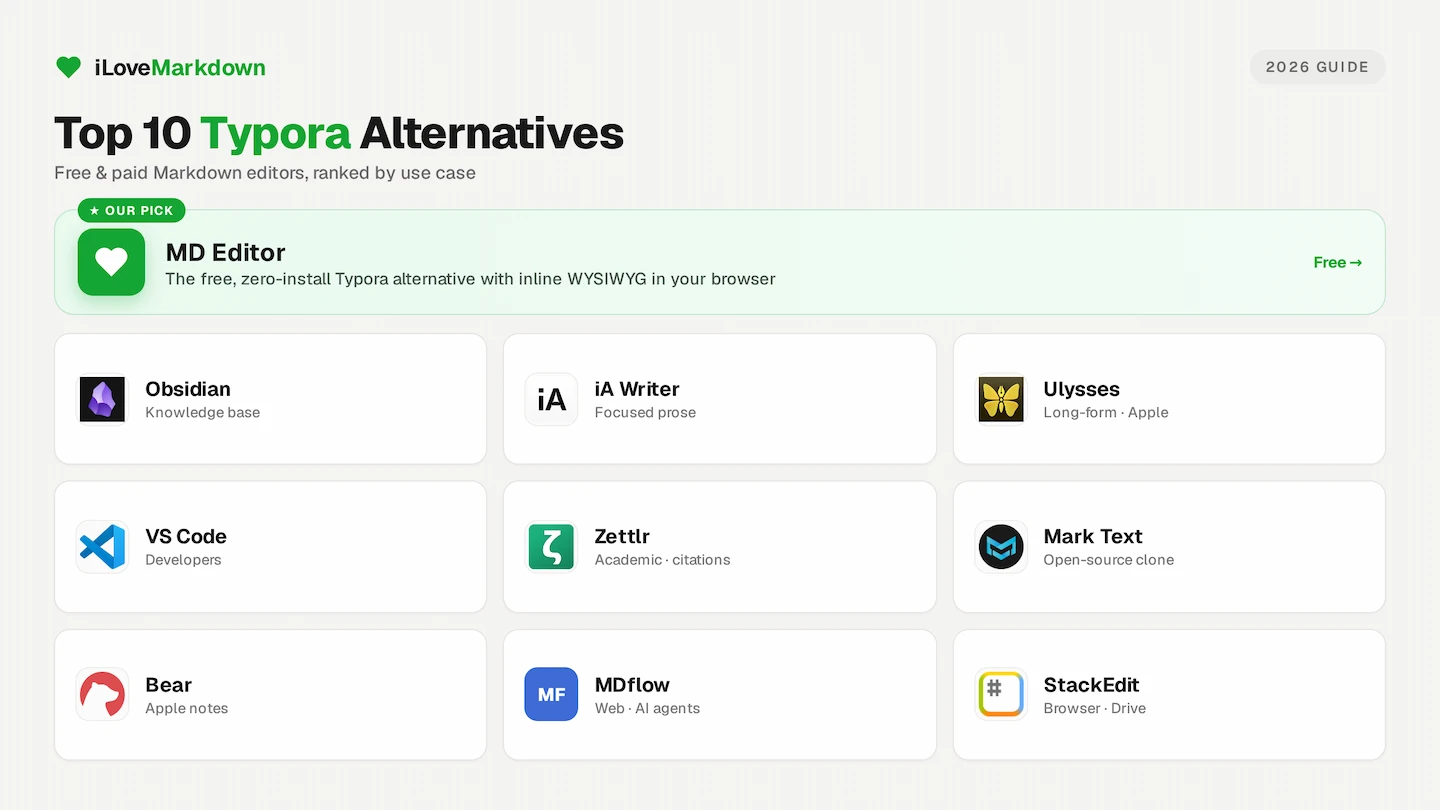Click the 2026 GUIDE badge
1440x810 pixels.
[x=1317, y=67]
